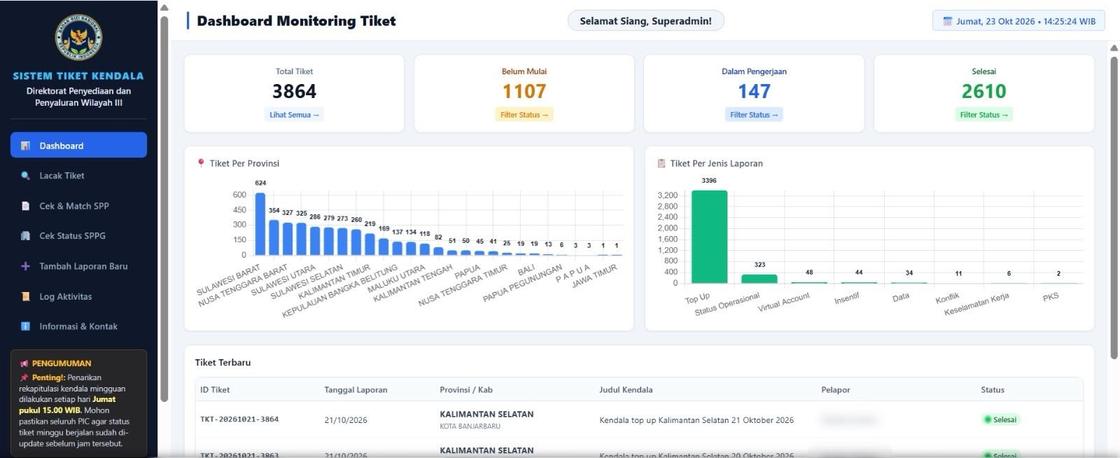Click the megaphone icon in Pengumuman
This screenshot has width=1120, height=458.
click(x=24, y=363)
